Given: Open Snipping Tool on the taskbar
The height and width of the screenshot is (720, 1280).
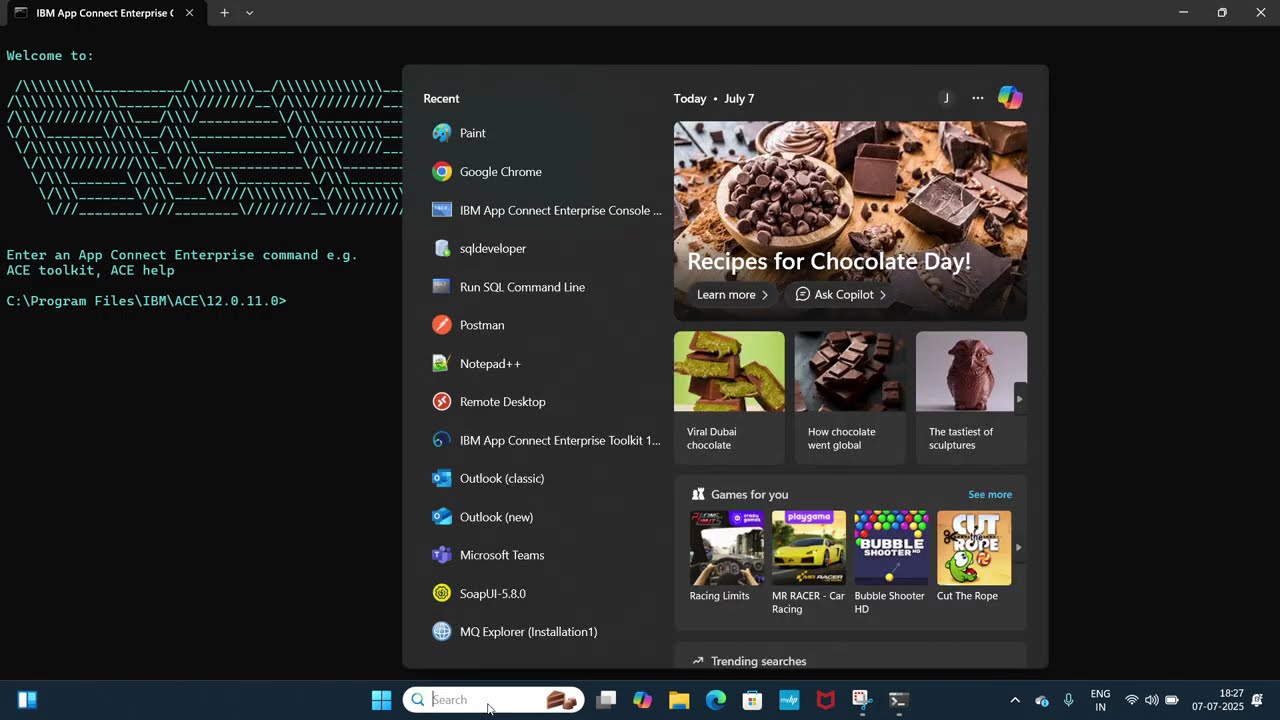Looking at the screenshot, I should [862, 700].
